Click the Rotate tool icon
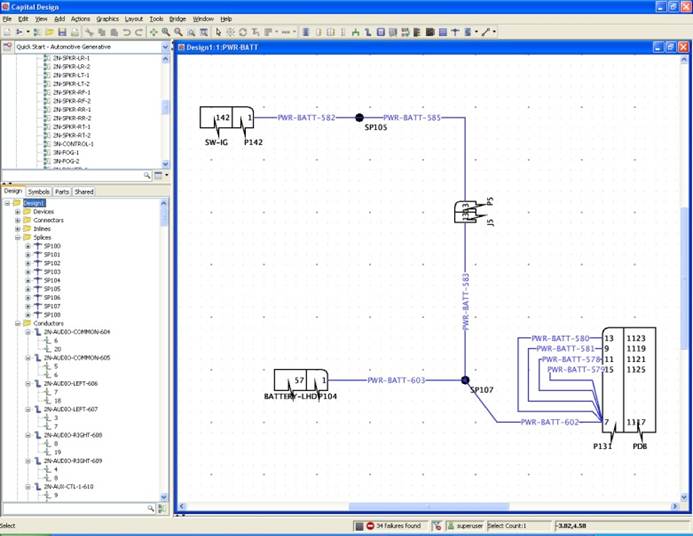The width and height of the screenshot is (693, 536). 243,32
